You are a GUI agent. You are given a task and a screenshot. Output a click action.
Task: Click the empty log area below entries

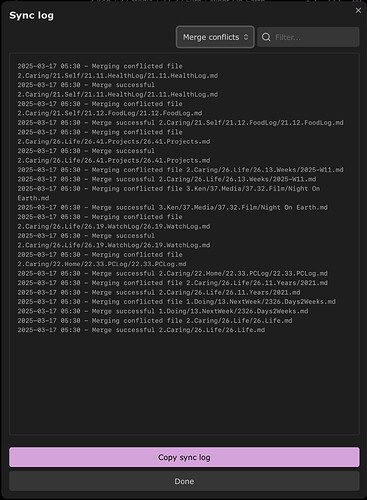pyautogui.click(x=184, y=383)
